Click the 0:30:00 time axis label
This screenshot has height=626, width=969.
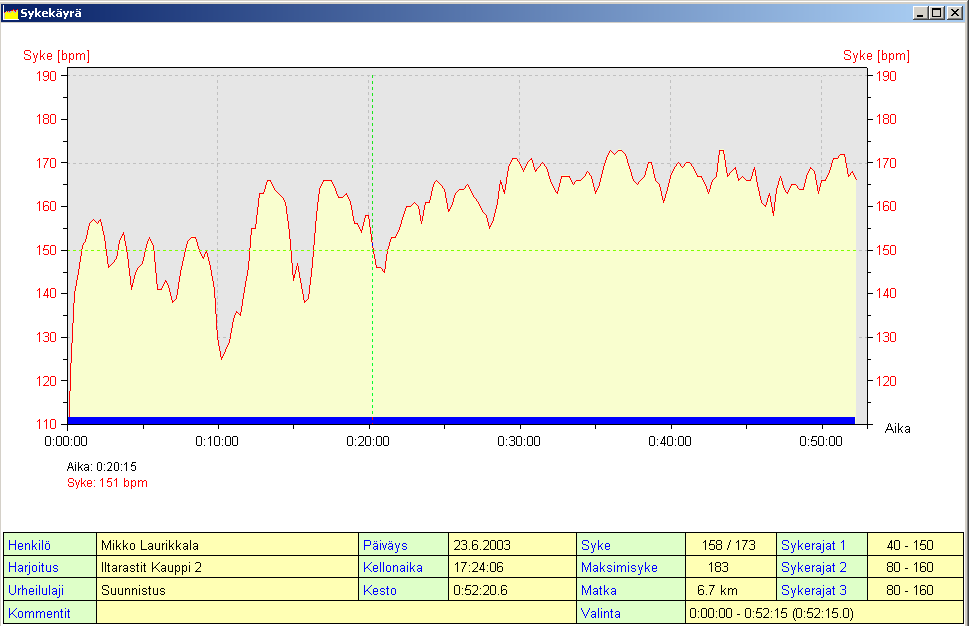tap(519, 441)
